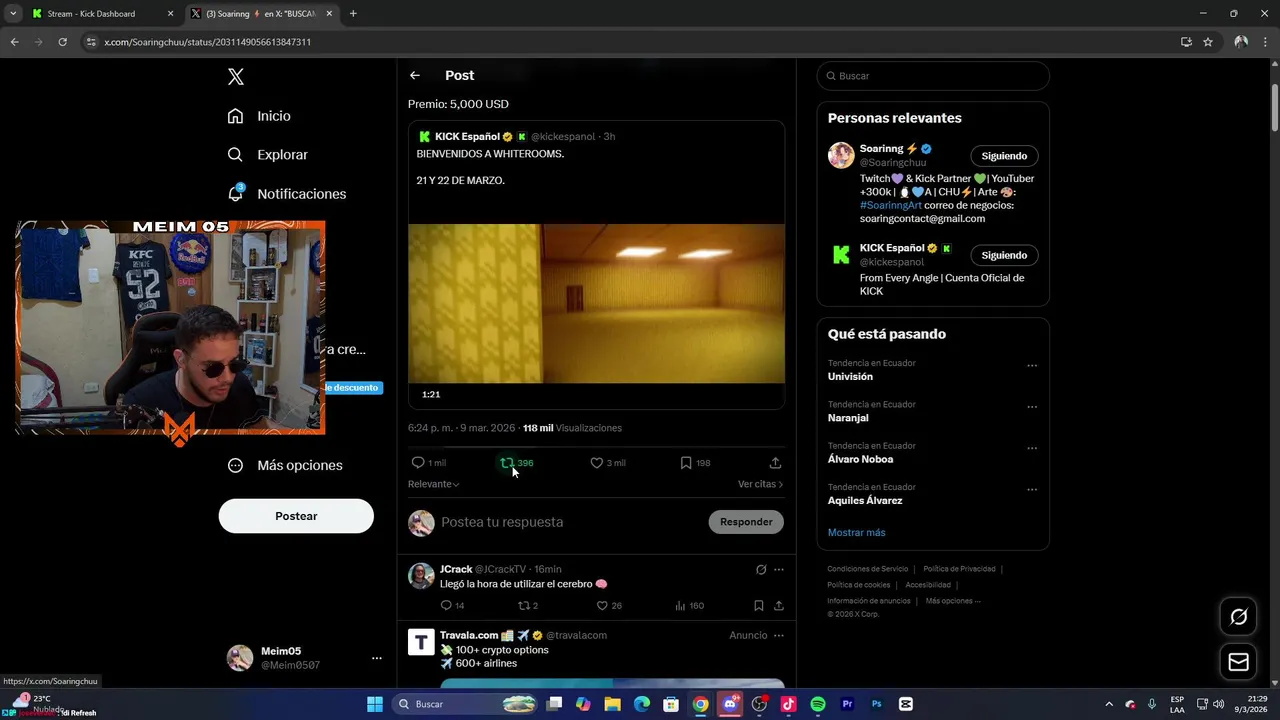The width and height of the screenshot is (1280, 720).
Task: Open Condiciones de Servicio footer link
Action: (868, 569)
